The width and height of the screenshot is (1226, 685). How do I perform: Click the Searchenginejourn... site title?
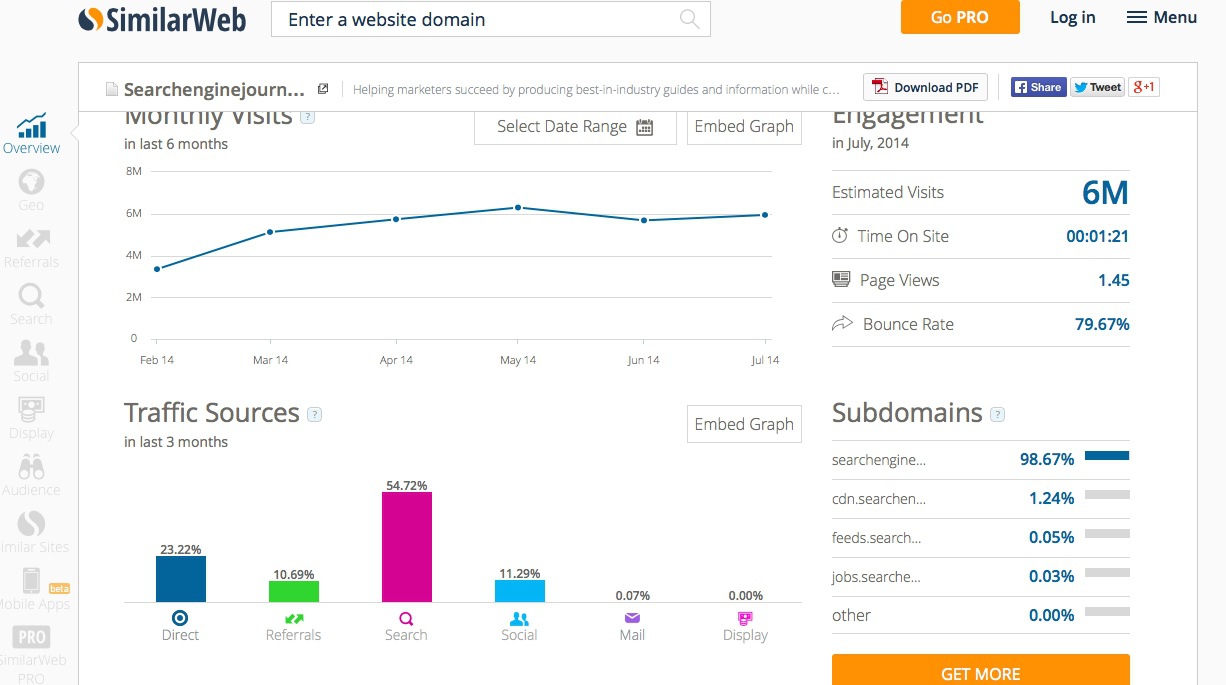(215, 89)
